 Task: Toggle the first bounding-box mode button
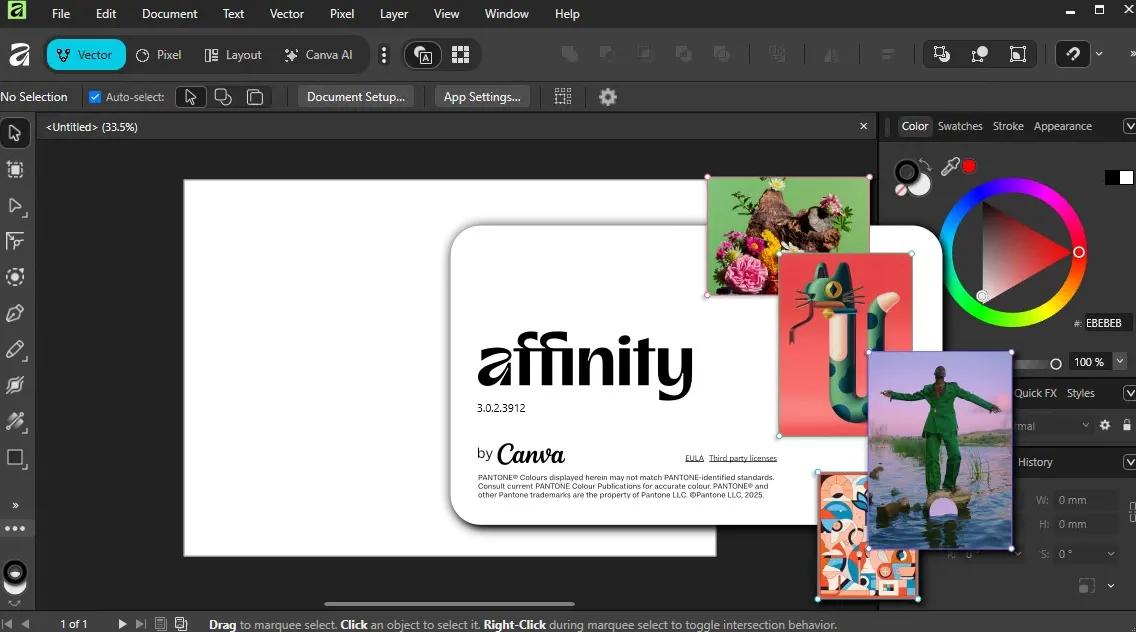click(941, 54)
